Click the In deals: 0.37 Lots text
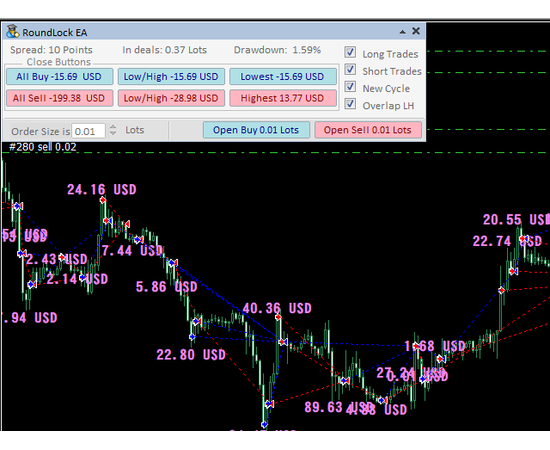Screen dimensions: 550x450 pos(165,50)
